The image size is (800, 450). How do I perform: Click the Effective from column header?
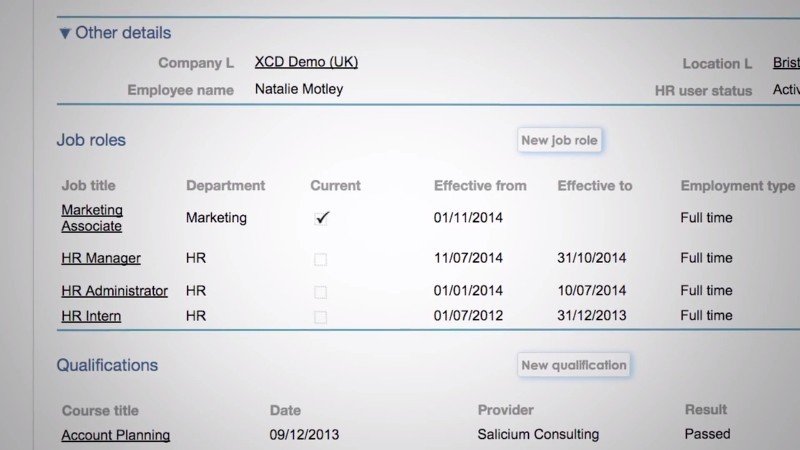click(480, 186)
